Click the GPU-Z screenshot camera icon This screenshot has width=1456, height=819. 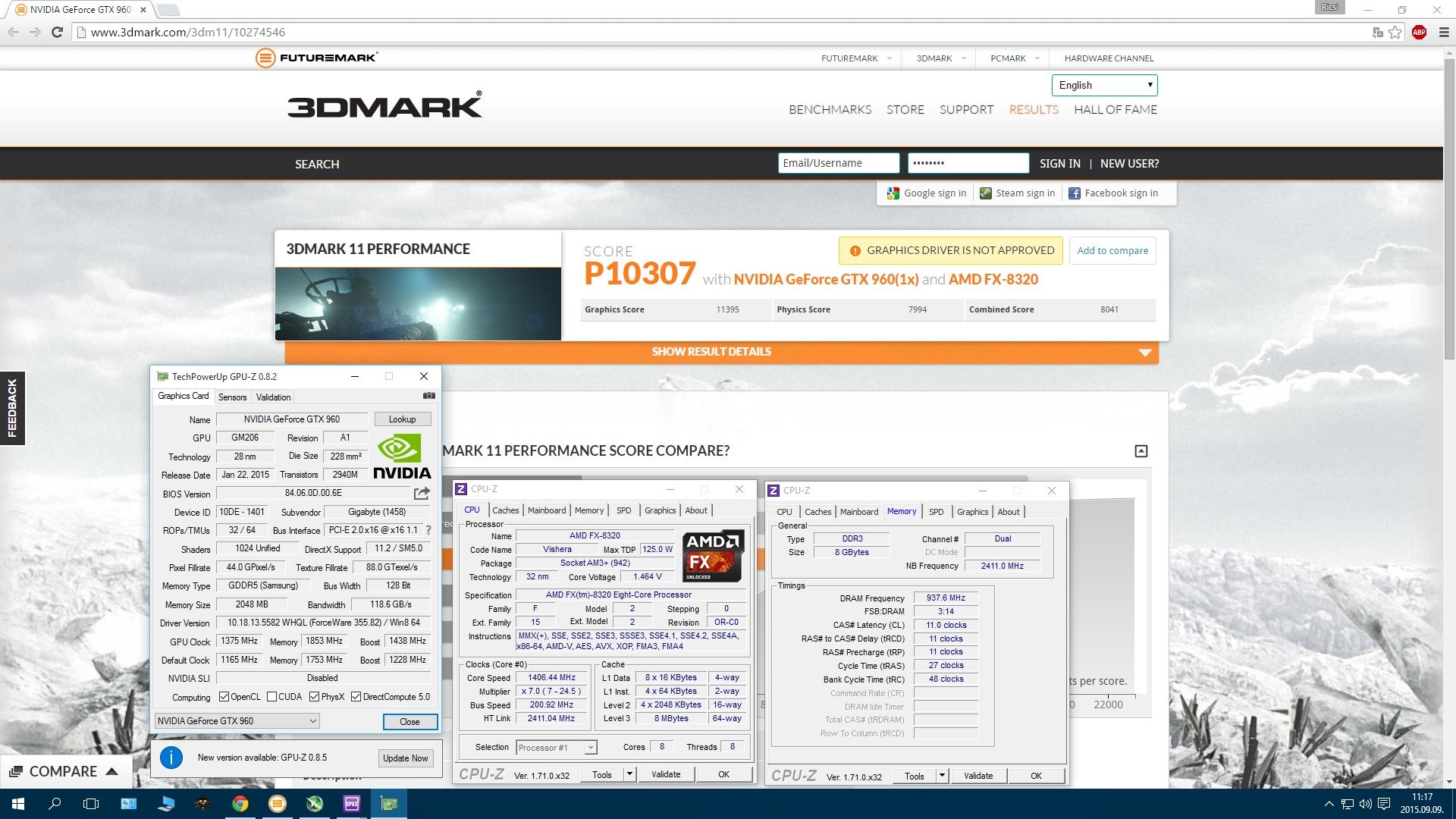[428, 396]
